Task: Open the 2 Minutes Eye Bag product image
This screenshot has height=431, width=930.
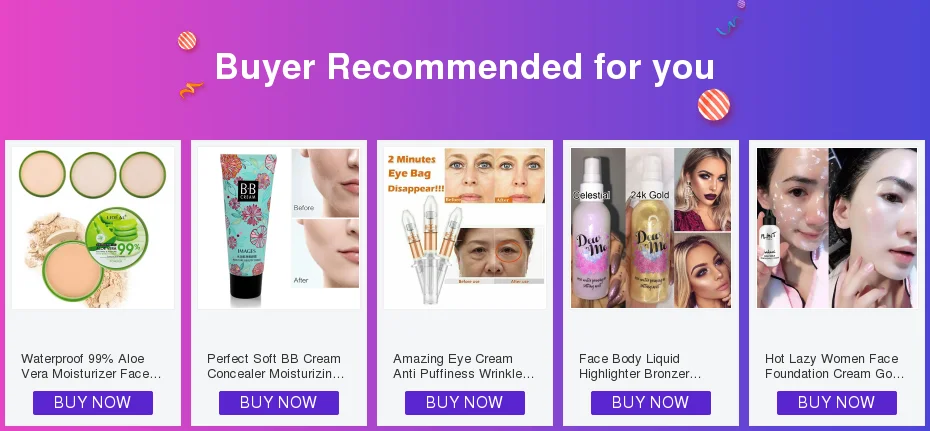Action: [x=464, y=228]
